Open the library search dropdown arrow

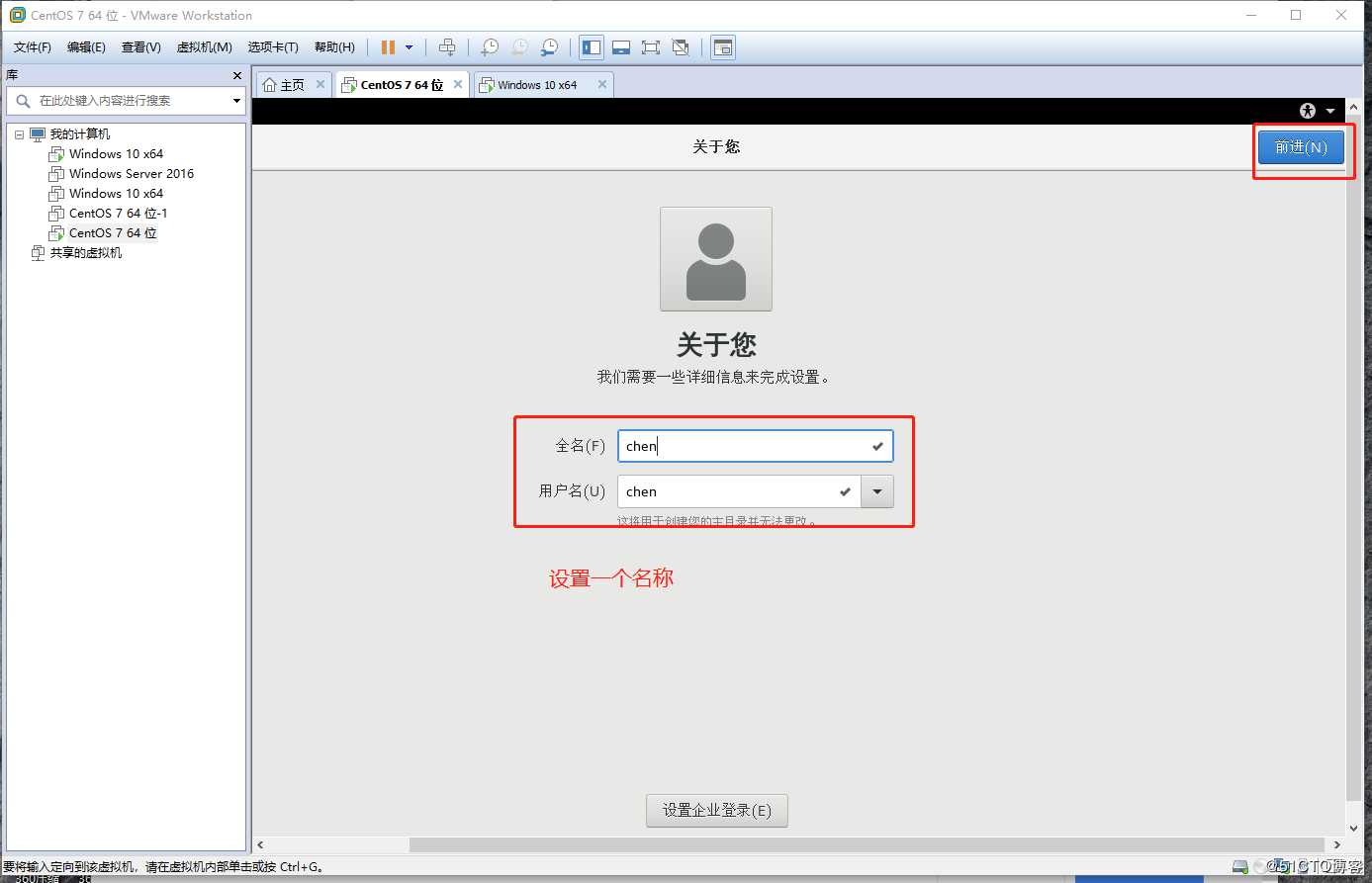click(x=236, y=101)
